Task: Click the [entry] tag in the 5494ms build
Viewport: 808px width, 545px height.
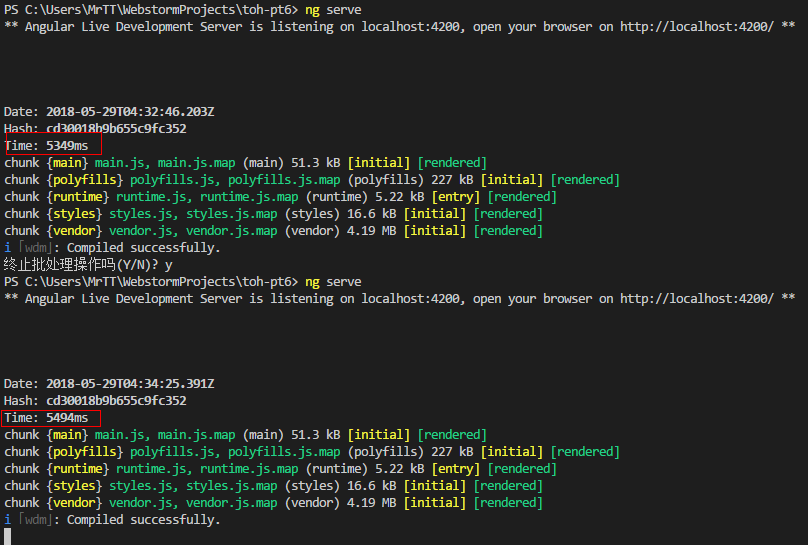Action: (x=455, y=468)
